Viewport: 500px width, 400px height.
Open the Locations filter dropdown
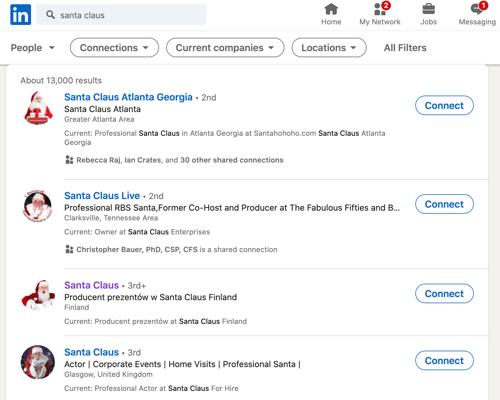(329, 48)
